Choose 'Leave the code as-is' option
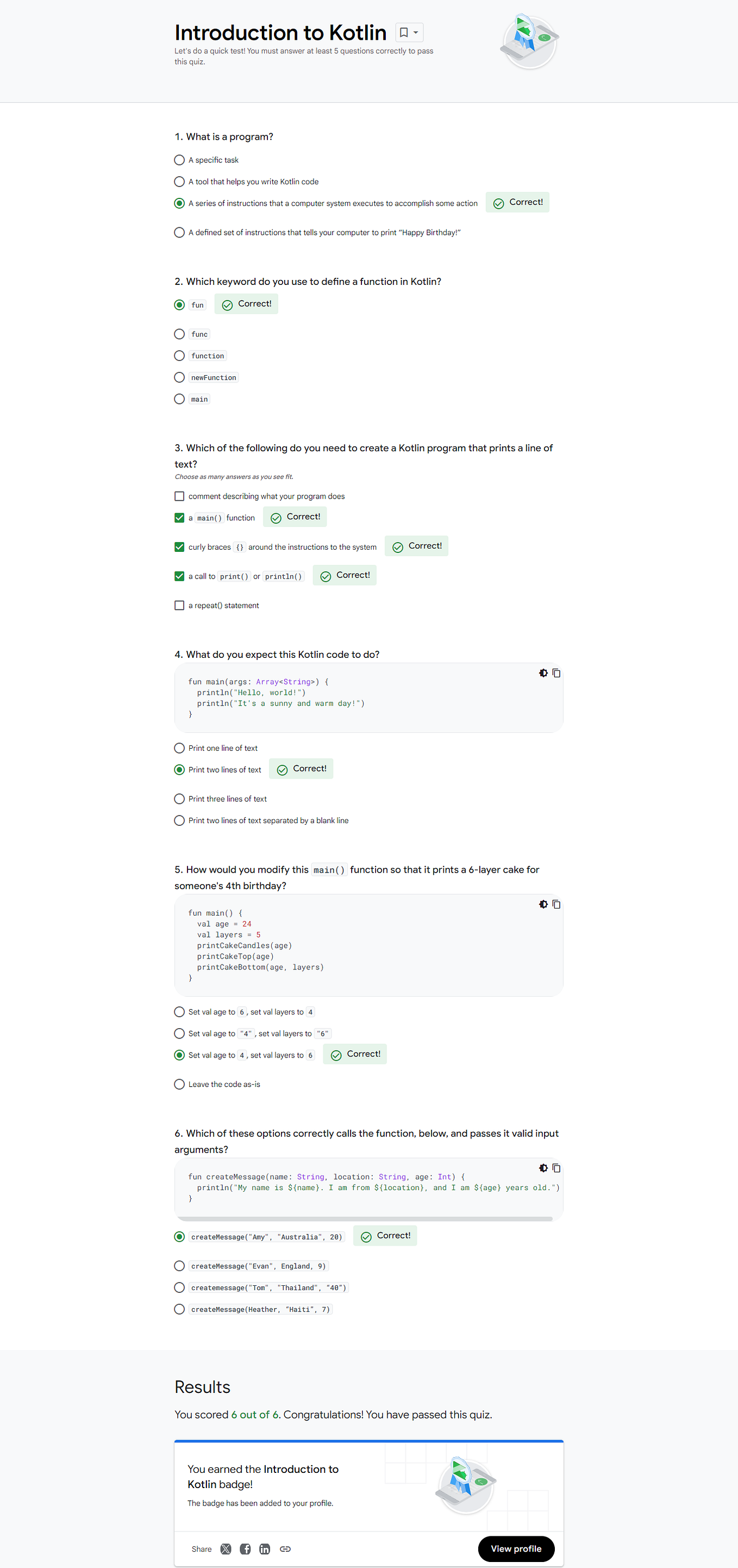The height and width of the screenshot is (1568, 738). click(x=179, y=1084)
